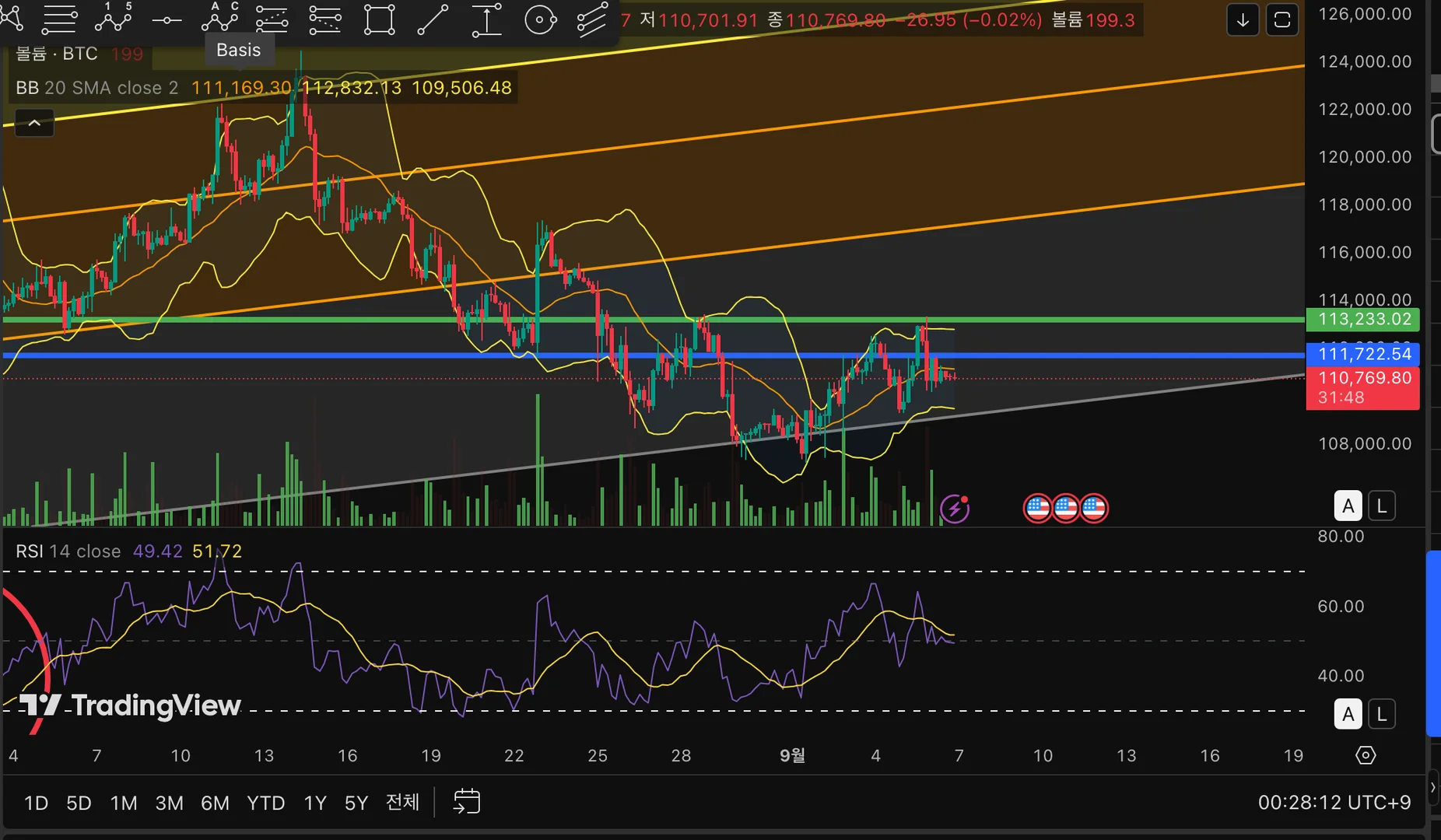The image size is (1441, 840).
Task: Select the horizontal line drawing tool
Action: (x=167, y=20)
